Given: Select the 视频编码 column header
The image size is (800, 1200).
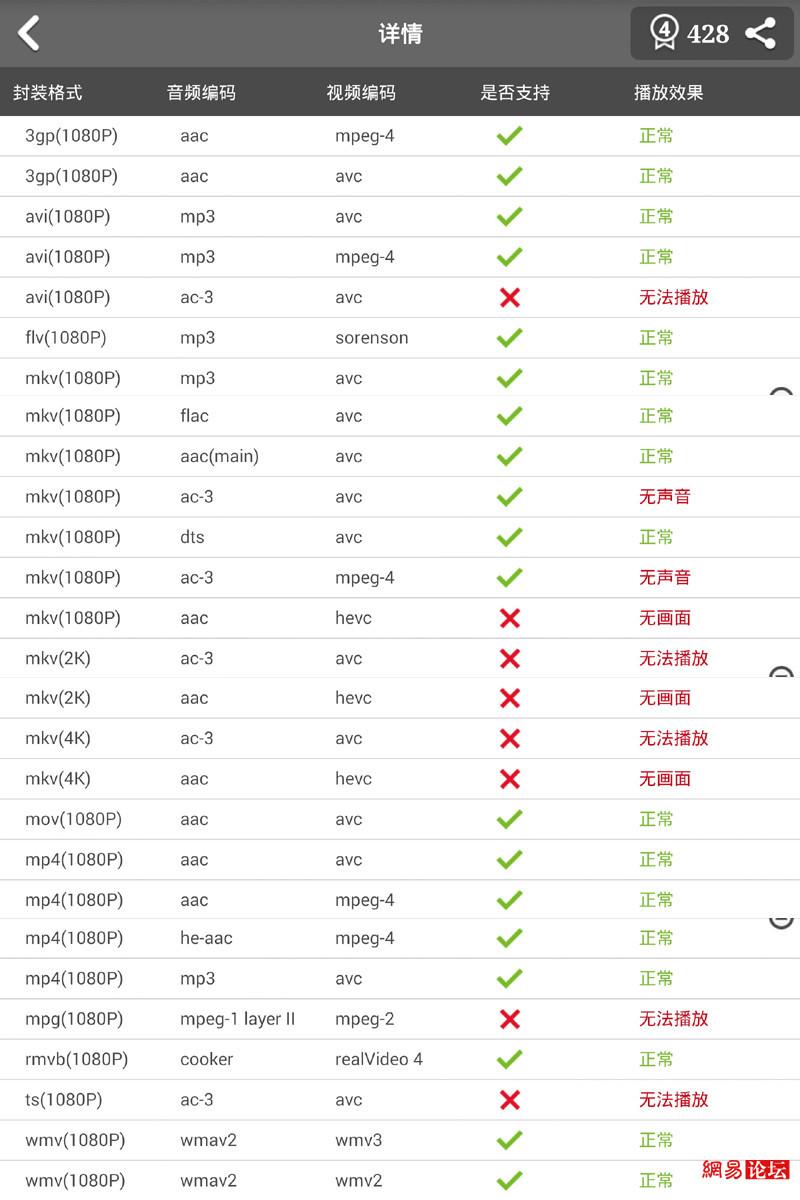Looking at the screenshot, I should tap(361, 93).
